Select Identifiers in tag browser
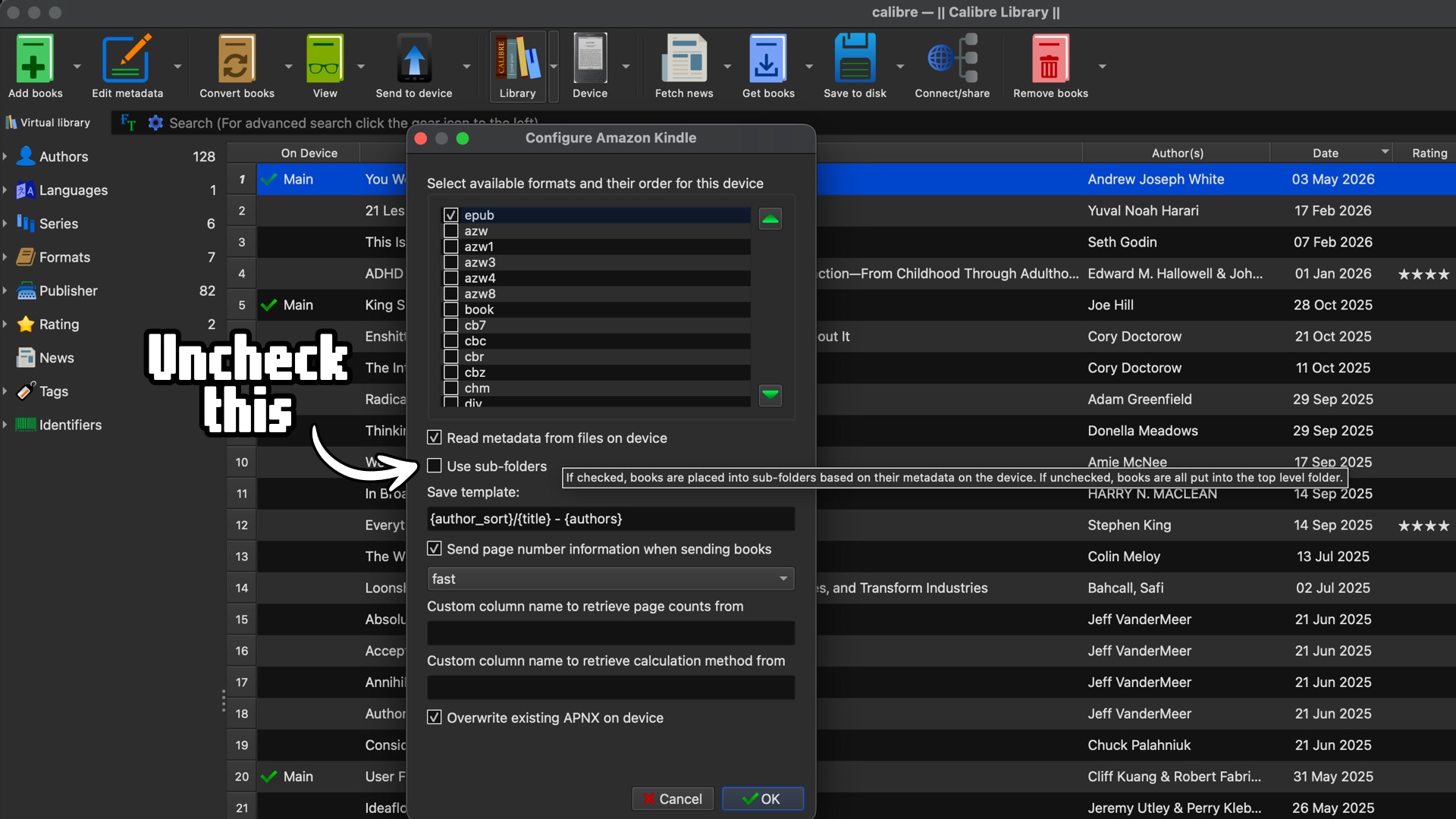Image resolution: width=1456 pixels, height=819 pixels. point(70,425)
